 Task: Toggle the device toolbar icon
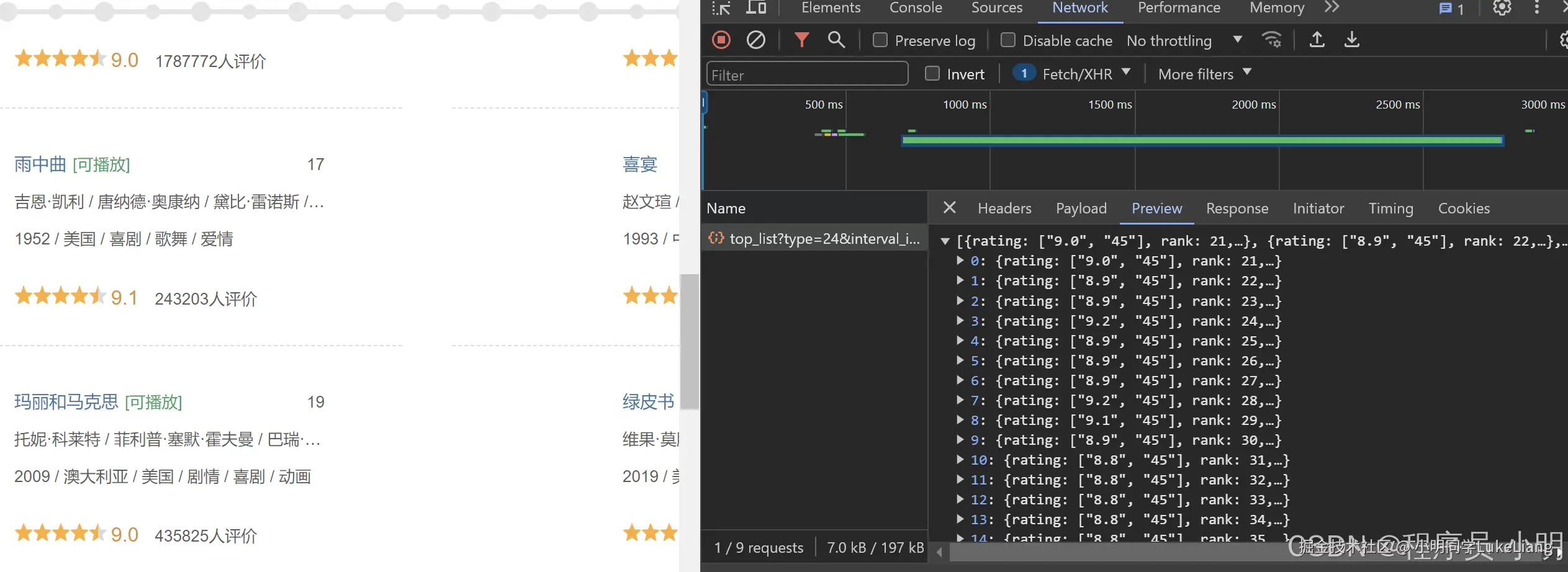(x=755, y=8)
